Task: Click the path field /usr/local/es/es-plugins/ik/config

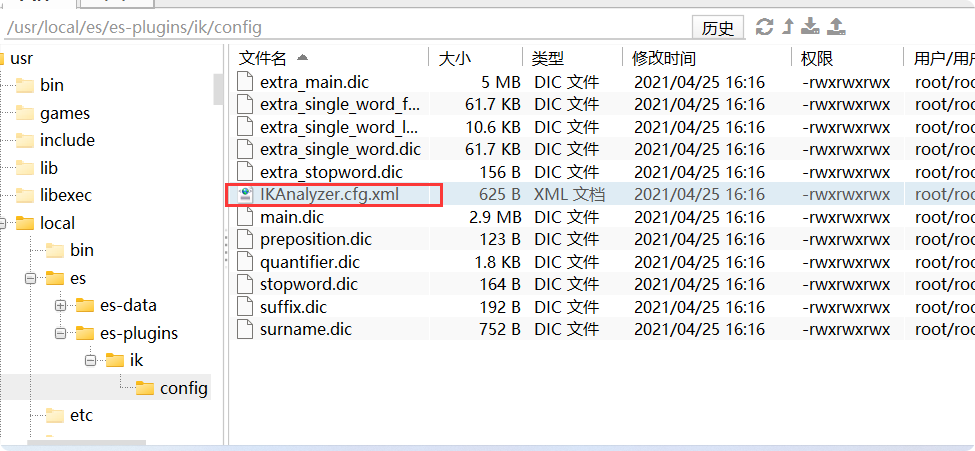Action: pos(346,27)
